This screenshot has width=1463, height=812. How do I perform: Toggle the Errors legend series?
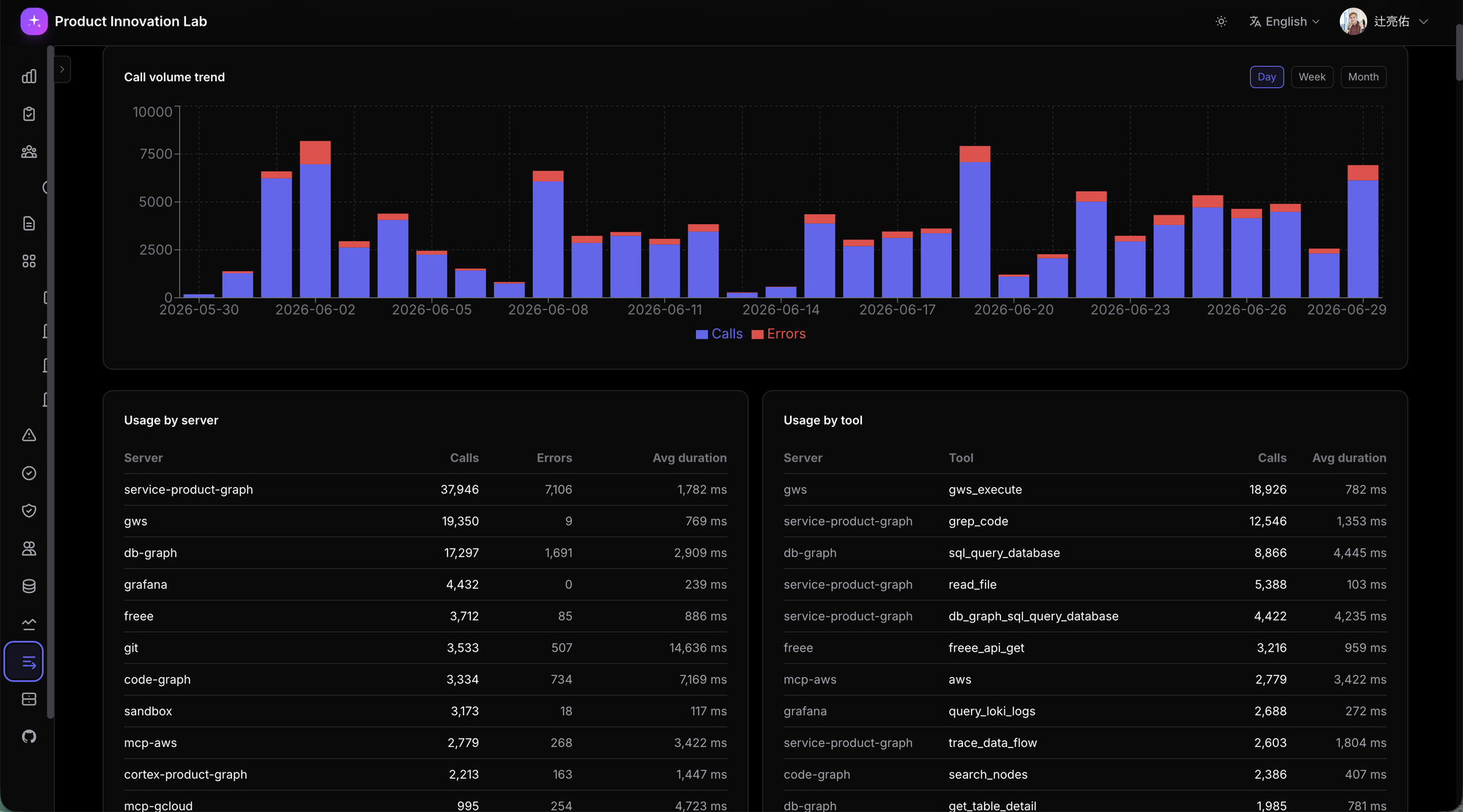coord(779,334)
